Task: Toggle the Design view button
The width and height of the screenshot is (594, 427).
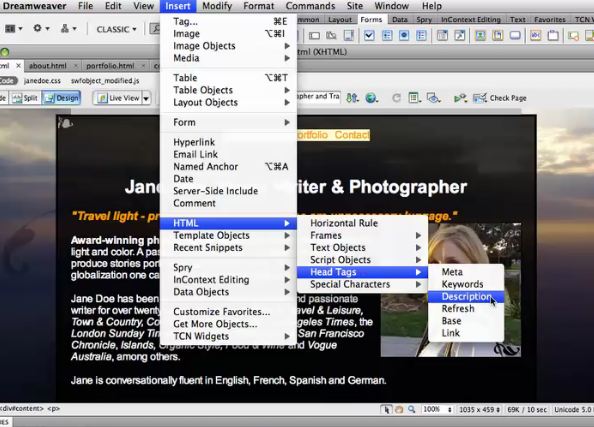Action: (61, 98)
